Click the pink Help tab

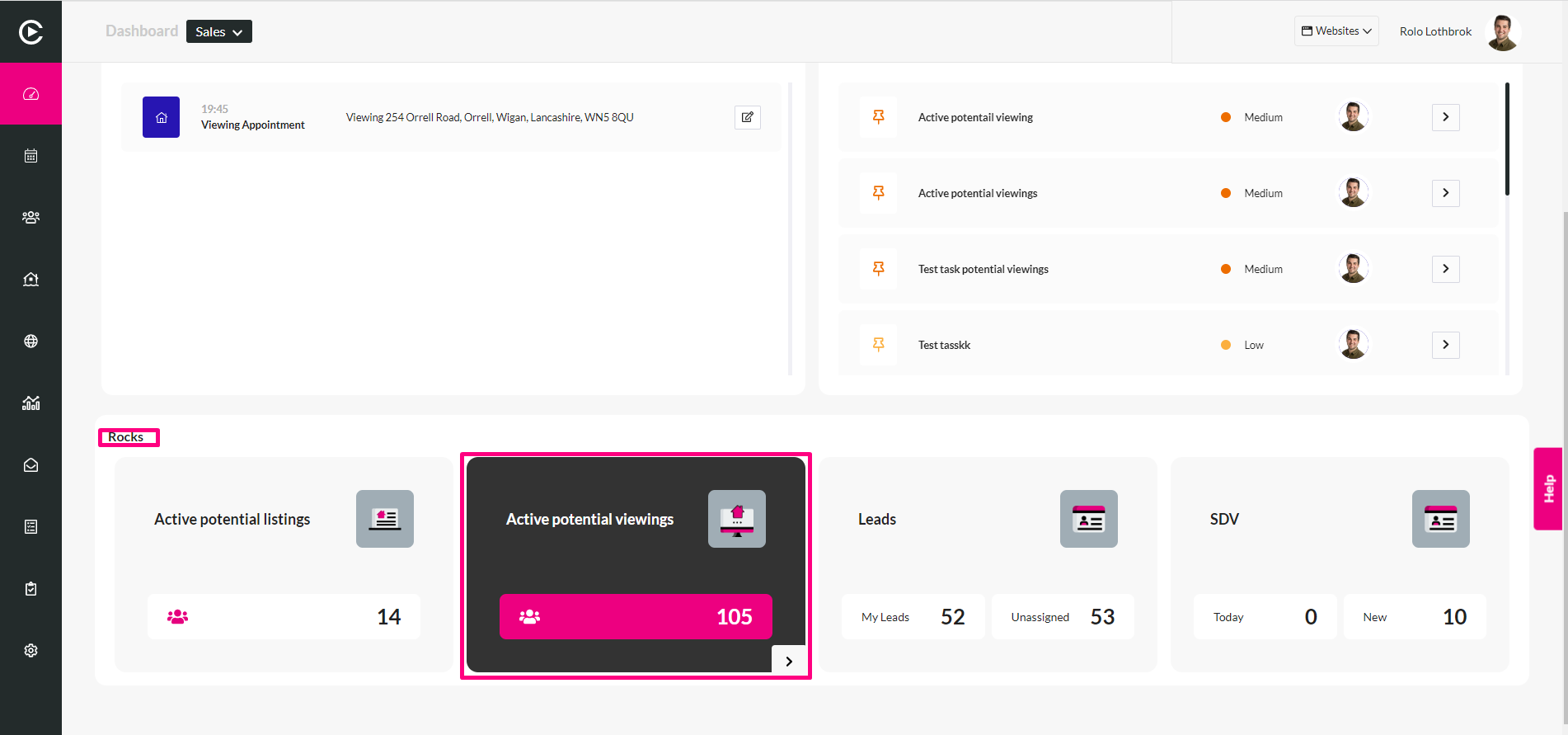point(1548,488)
